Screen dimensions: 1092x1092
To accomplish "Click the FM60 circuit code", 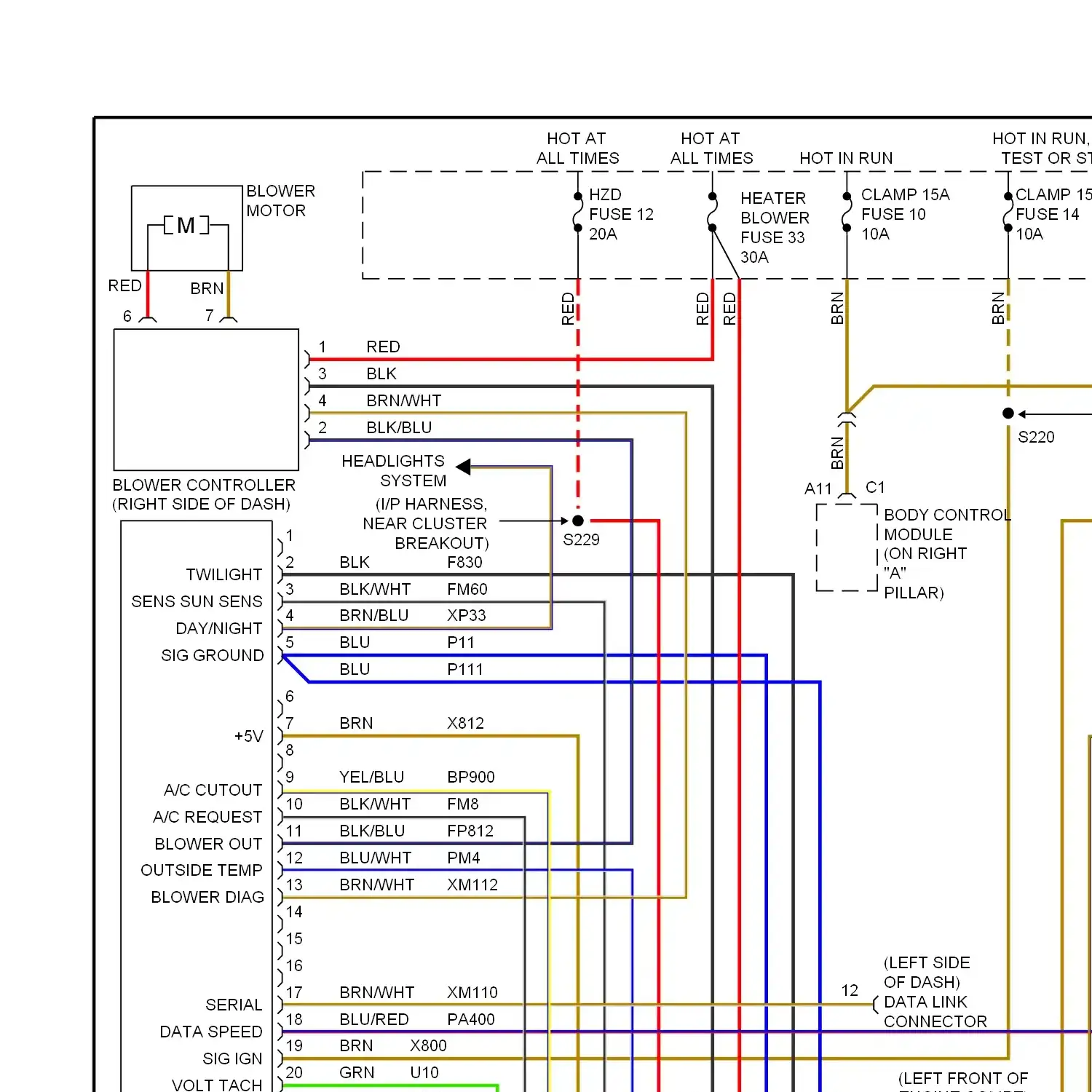I will coord(467,589).
